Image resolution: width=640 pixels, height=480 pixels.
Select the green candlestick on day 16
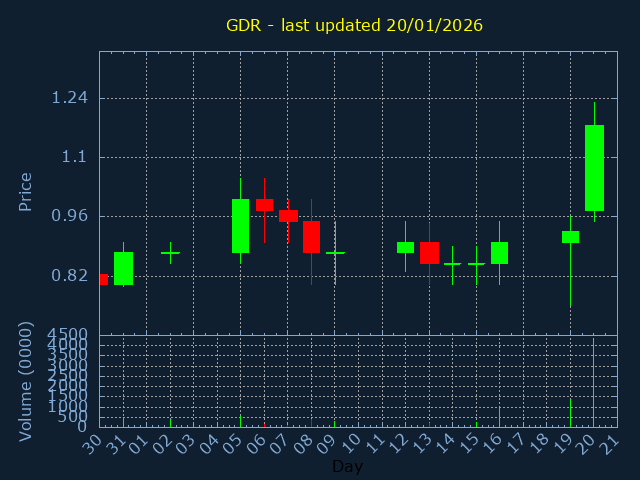tap(499, 253)
